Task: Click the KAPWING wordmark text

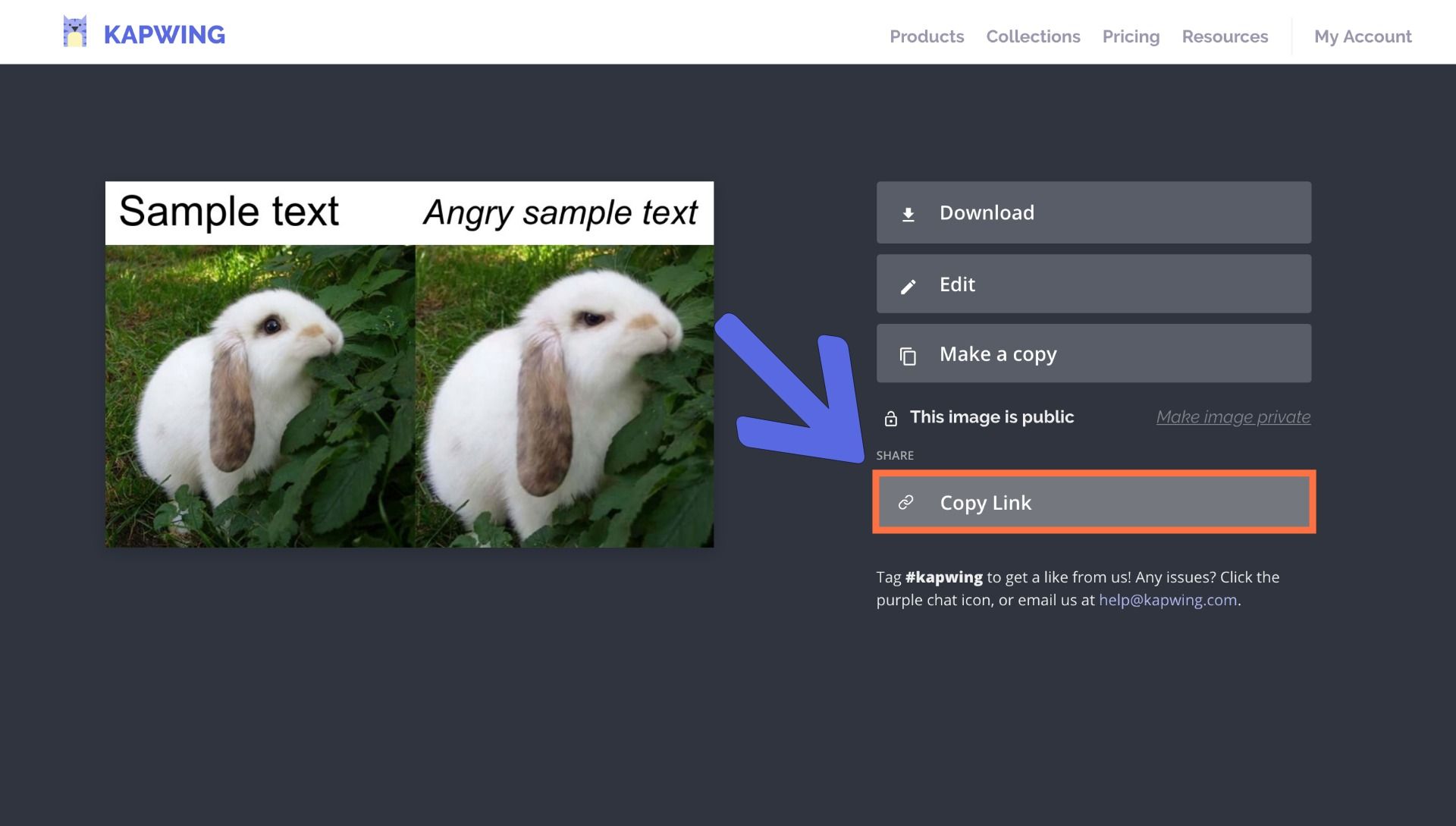Action: point(165,35)
